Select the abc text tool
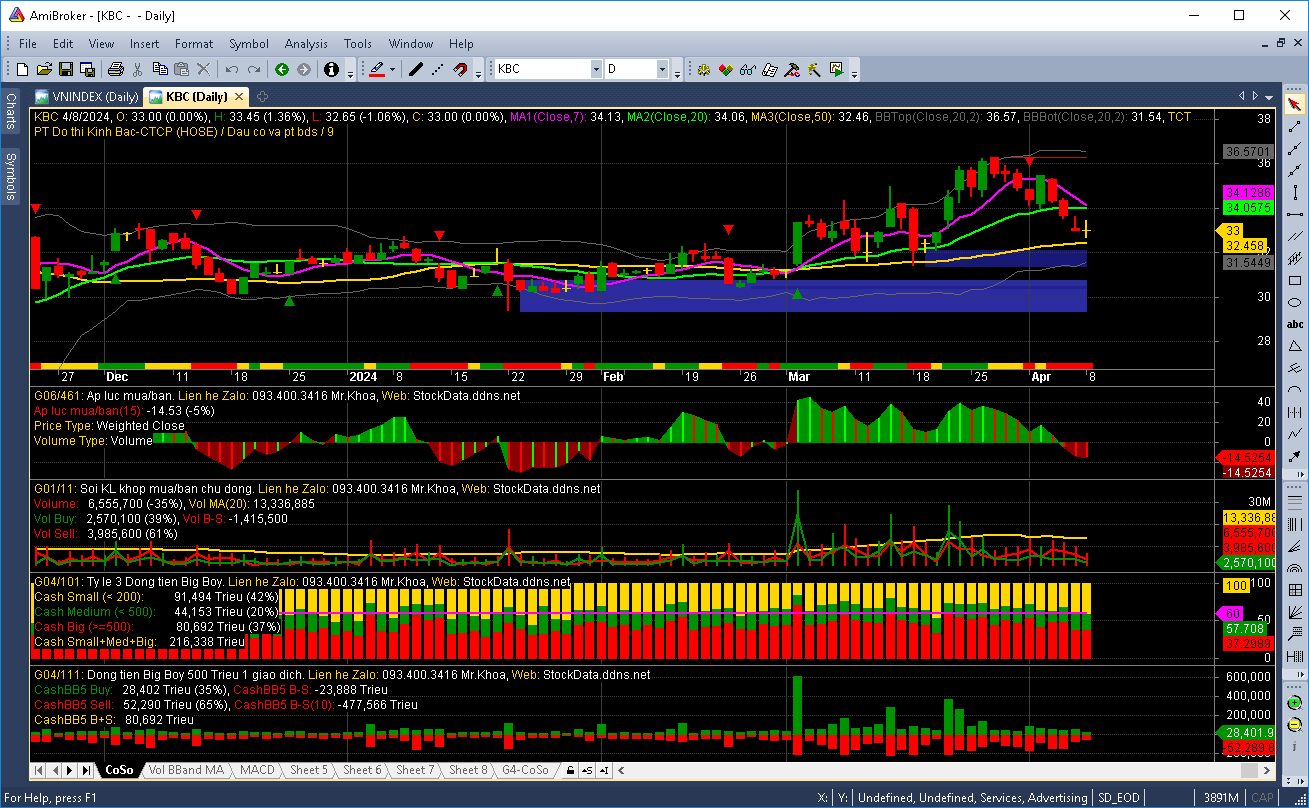 click(1295, 324)
